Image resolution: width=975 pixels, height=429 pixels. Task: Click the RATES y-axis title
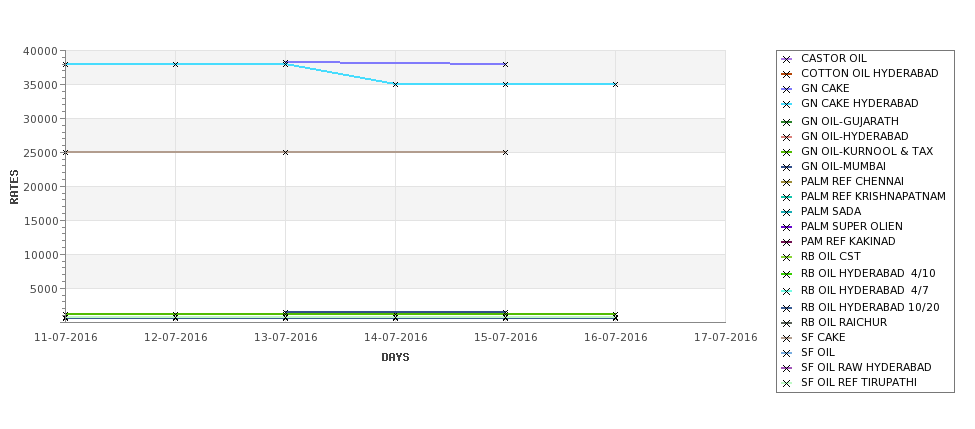14,187
